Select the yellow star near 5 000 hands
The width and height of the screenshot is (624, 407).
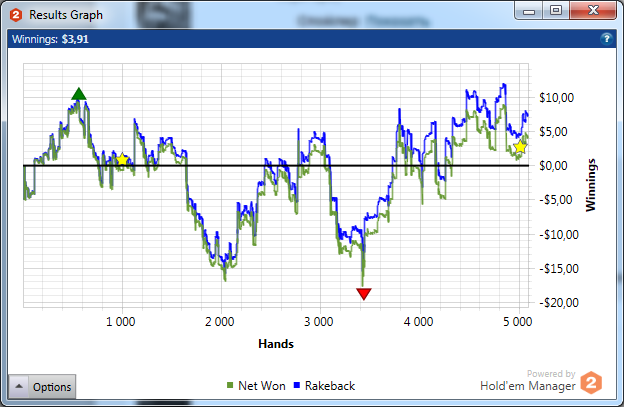point(520,147)
